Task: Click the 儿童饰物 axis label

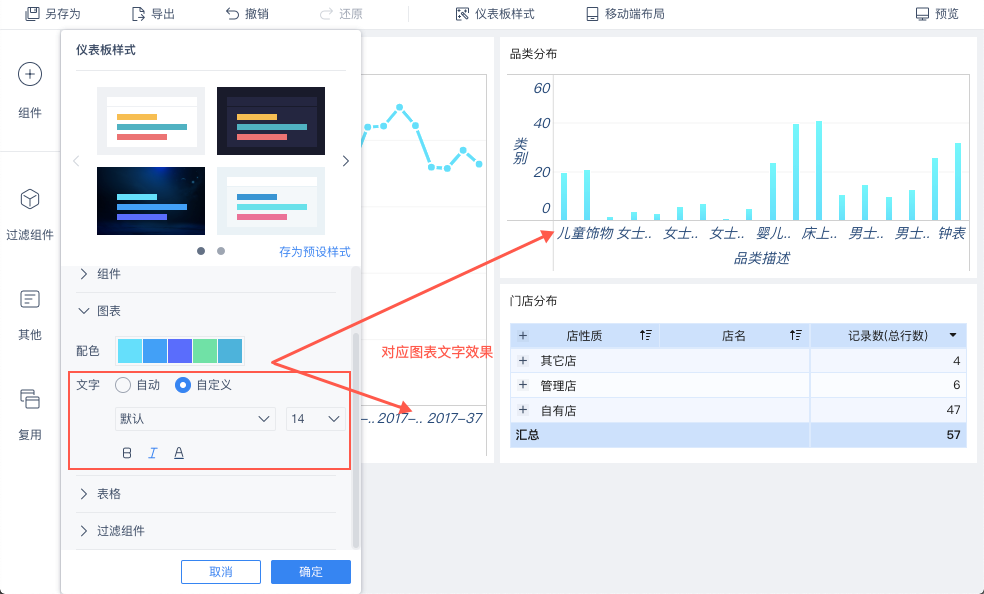Action: 585,233
